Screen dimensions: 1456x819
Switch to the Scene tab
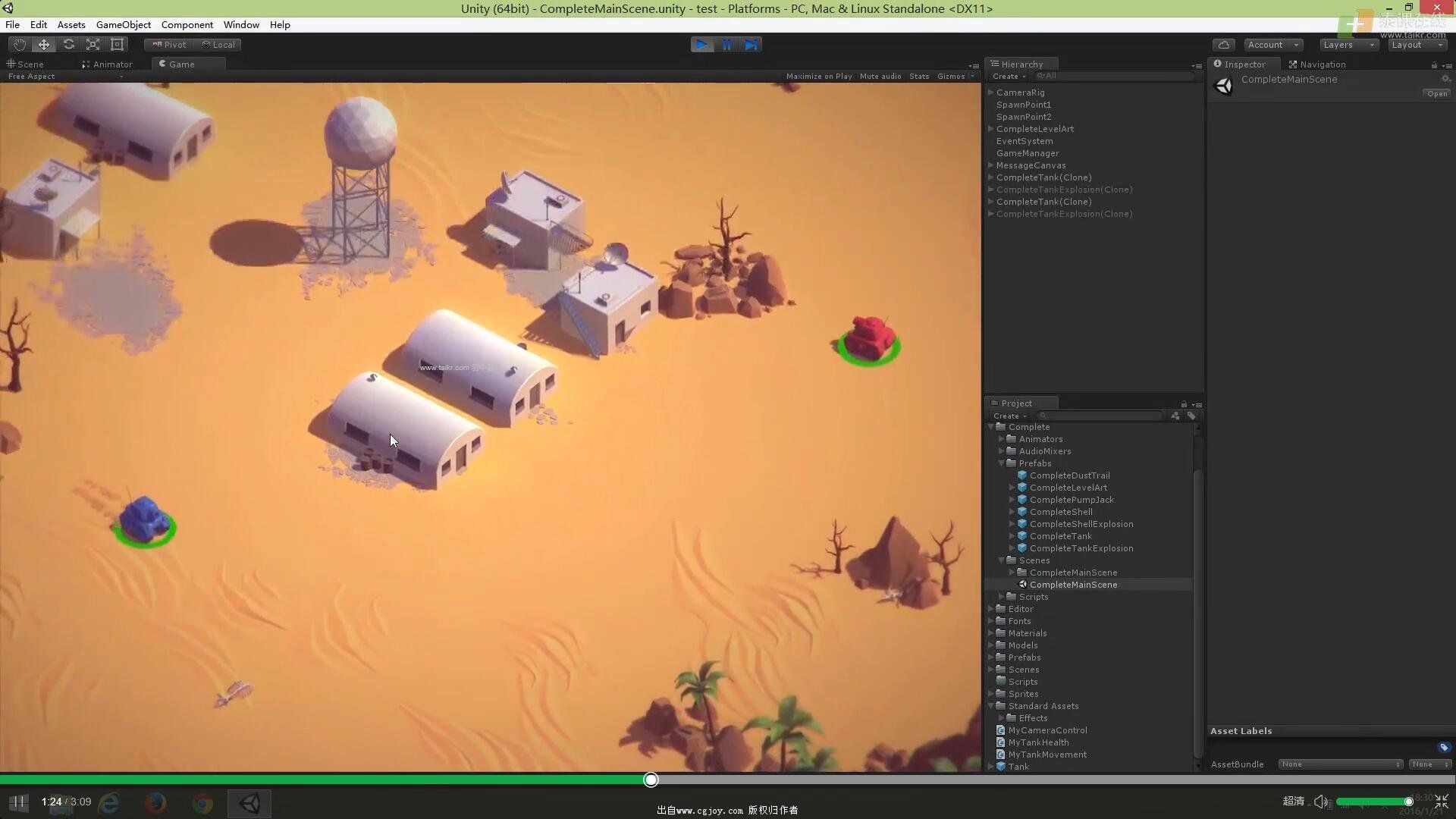click(26, 64)
